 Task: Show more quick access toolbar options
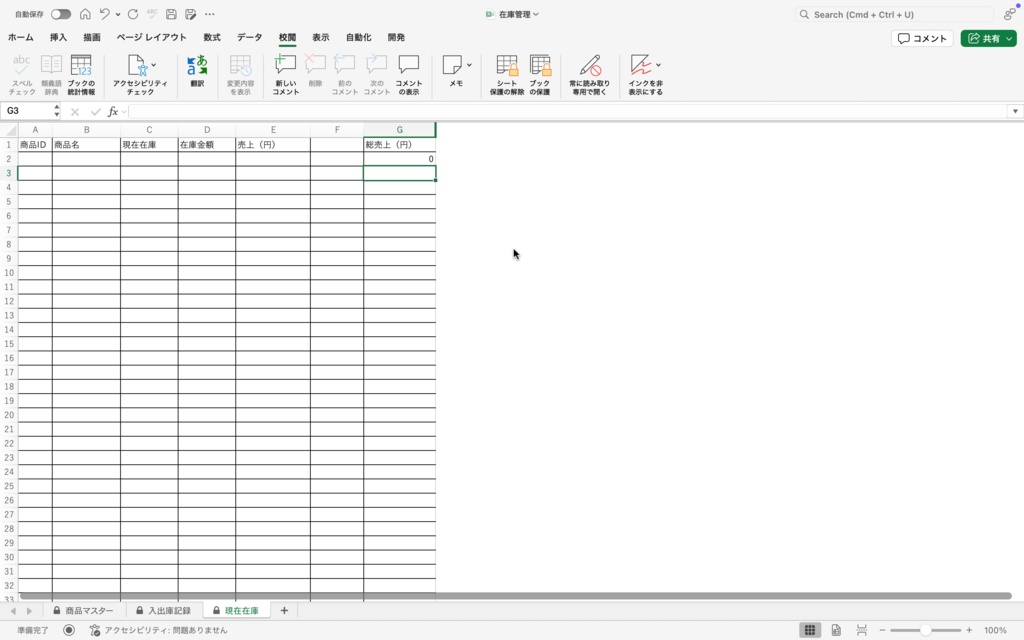pos(210,14)
